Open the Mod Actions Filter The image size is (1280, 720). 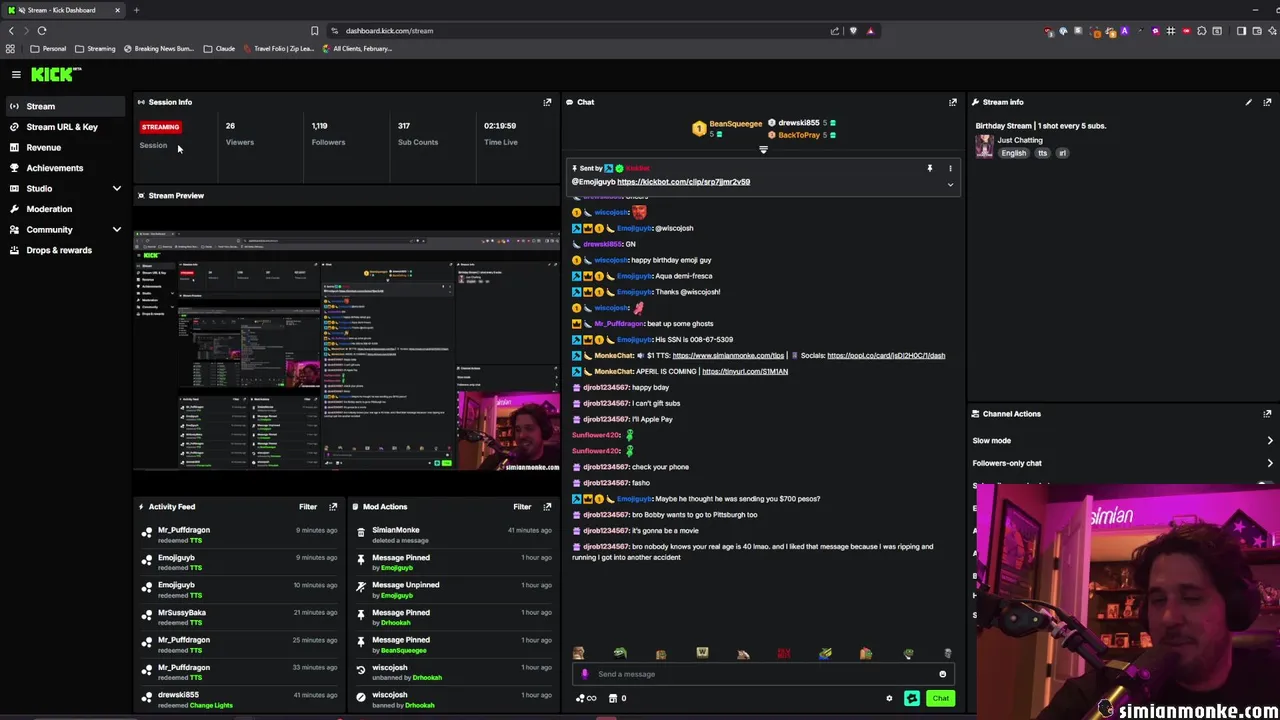pos(522,507)
